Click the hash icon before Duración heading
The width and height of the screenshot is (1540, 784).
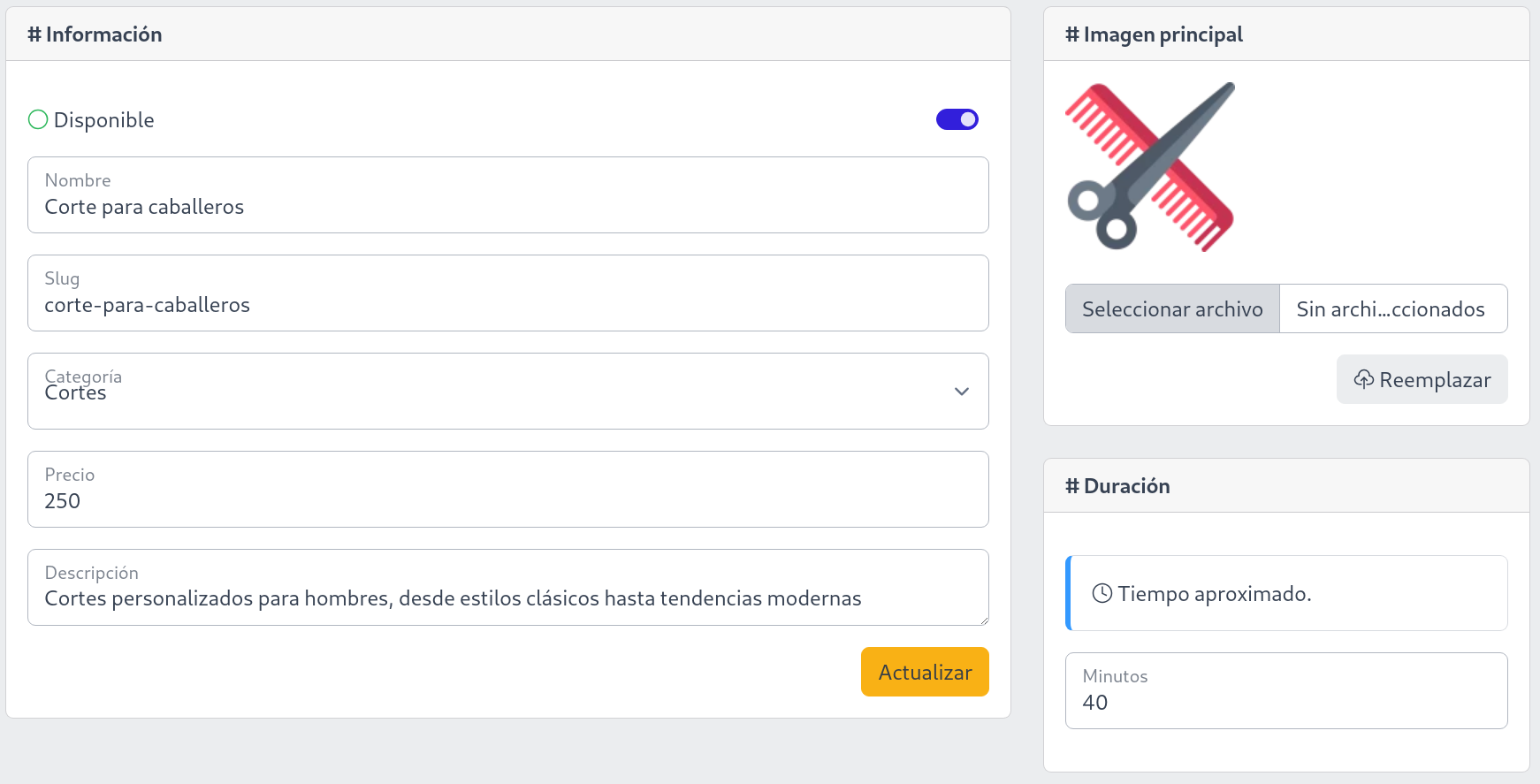click(1072, 486)
